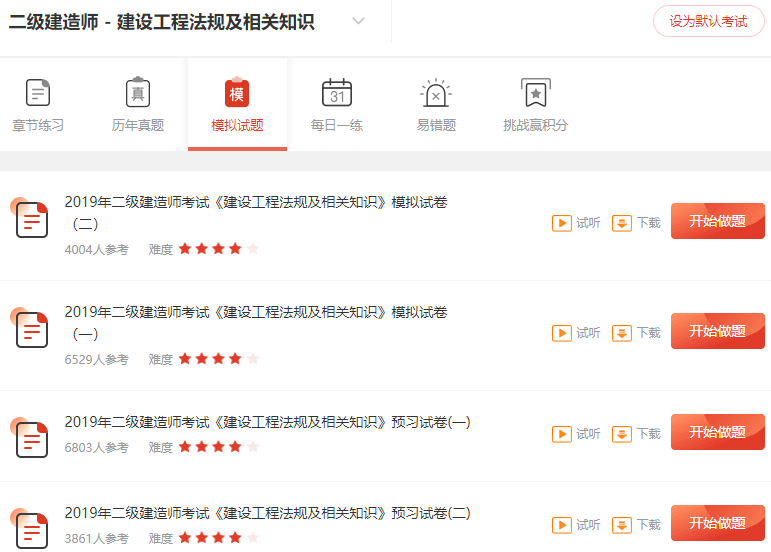Click download icon for 预习试卷(二)
The image size is (771, 552).
pyautogui.click(x=622, y=525)
